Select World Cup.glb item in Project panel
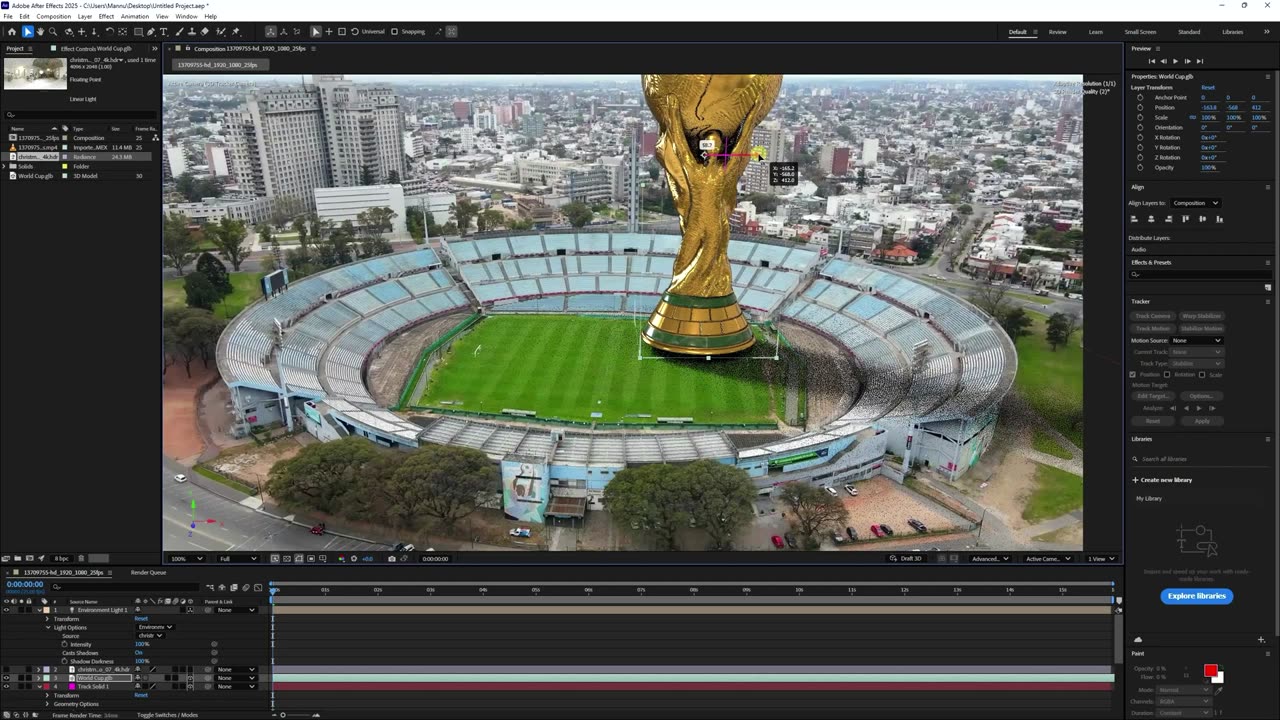Image resolution: width=1280 pixels, height=720 pixels. (35, 176)
